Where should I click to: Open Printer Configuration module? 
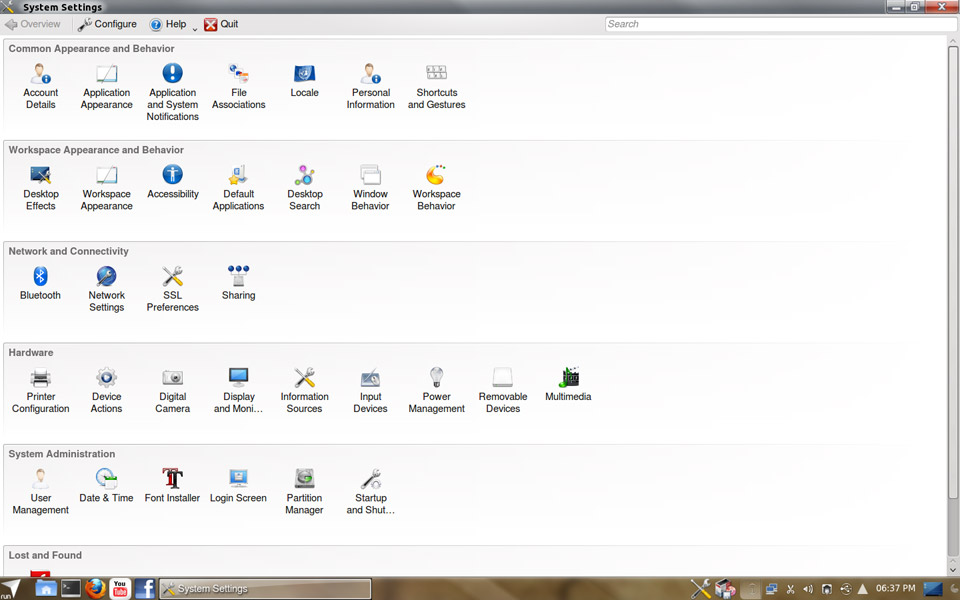41,389
